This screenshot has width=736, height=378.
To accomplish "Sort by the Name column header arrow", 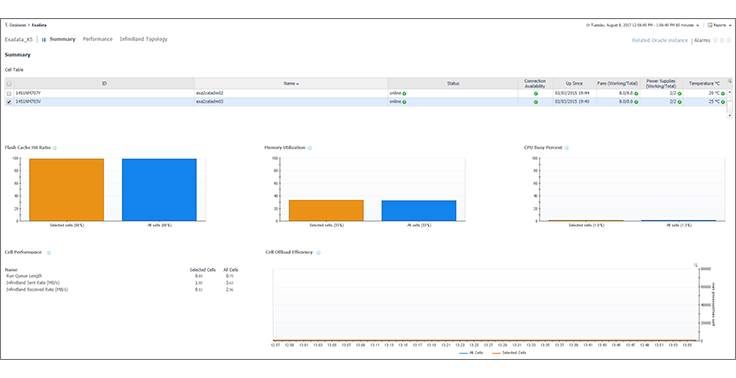I will [298, 84].
